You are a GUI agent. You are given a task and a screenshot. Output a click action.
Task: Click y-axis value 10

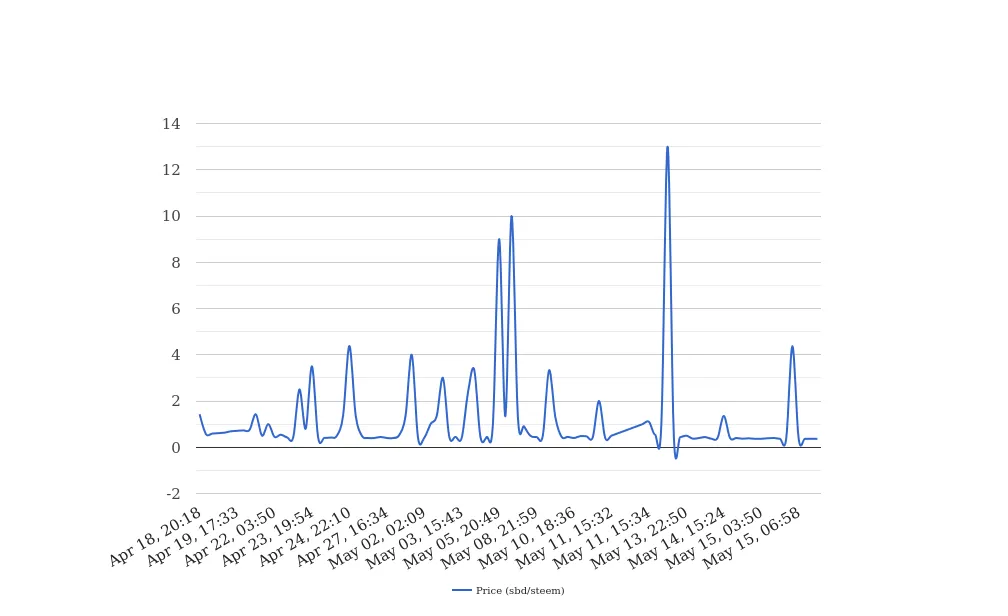pos(171,216)
